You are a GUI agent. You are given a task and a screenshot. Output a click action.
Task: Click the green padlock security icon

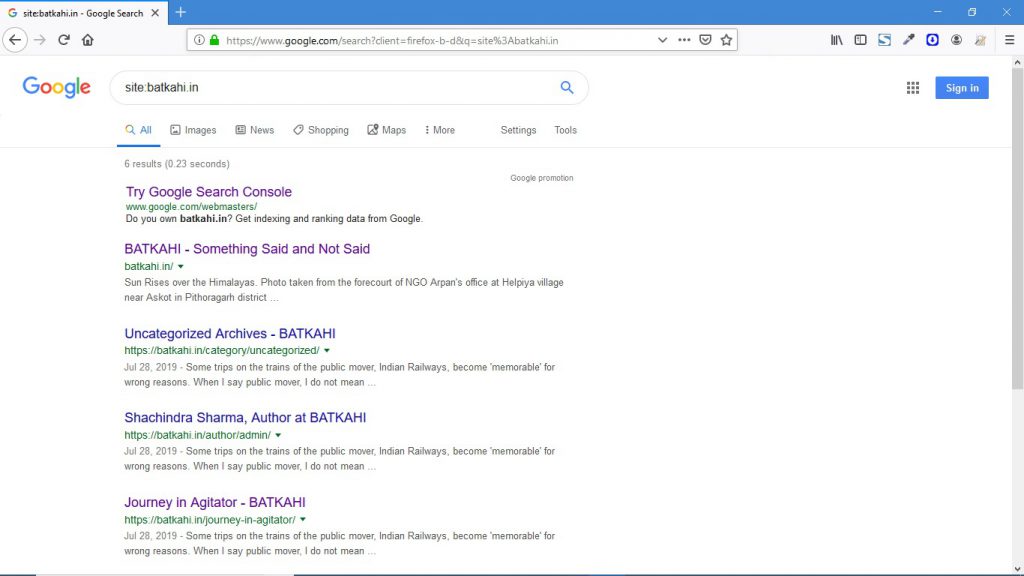[x=214, y=40]
